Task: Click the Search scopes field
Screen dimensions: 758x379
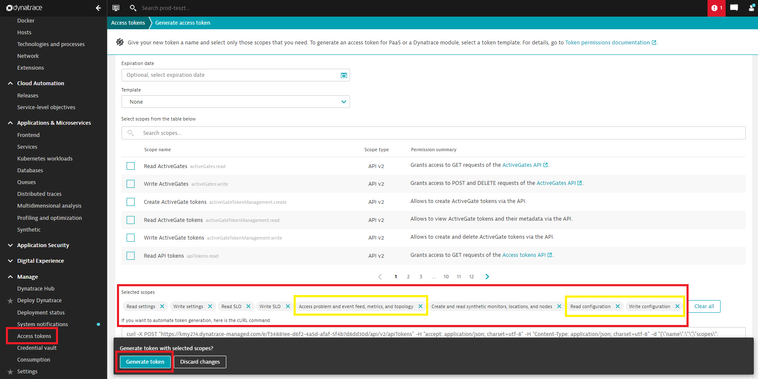Action: pyautogui.click(x=433, y=132)
